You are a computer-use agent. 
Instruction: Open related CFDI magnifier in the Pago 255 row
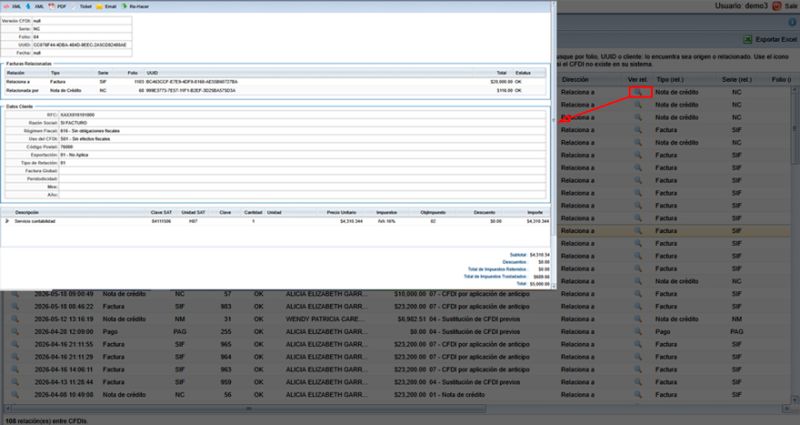point(638,332)
